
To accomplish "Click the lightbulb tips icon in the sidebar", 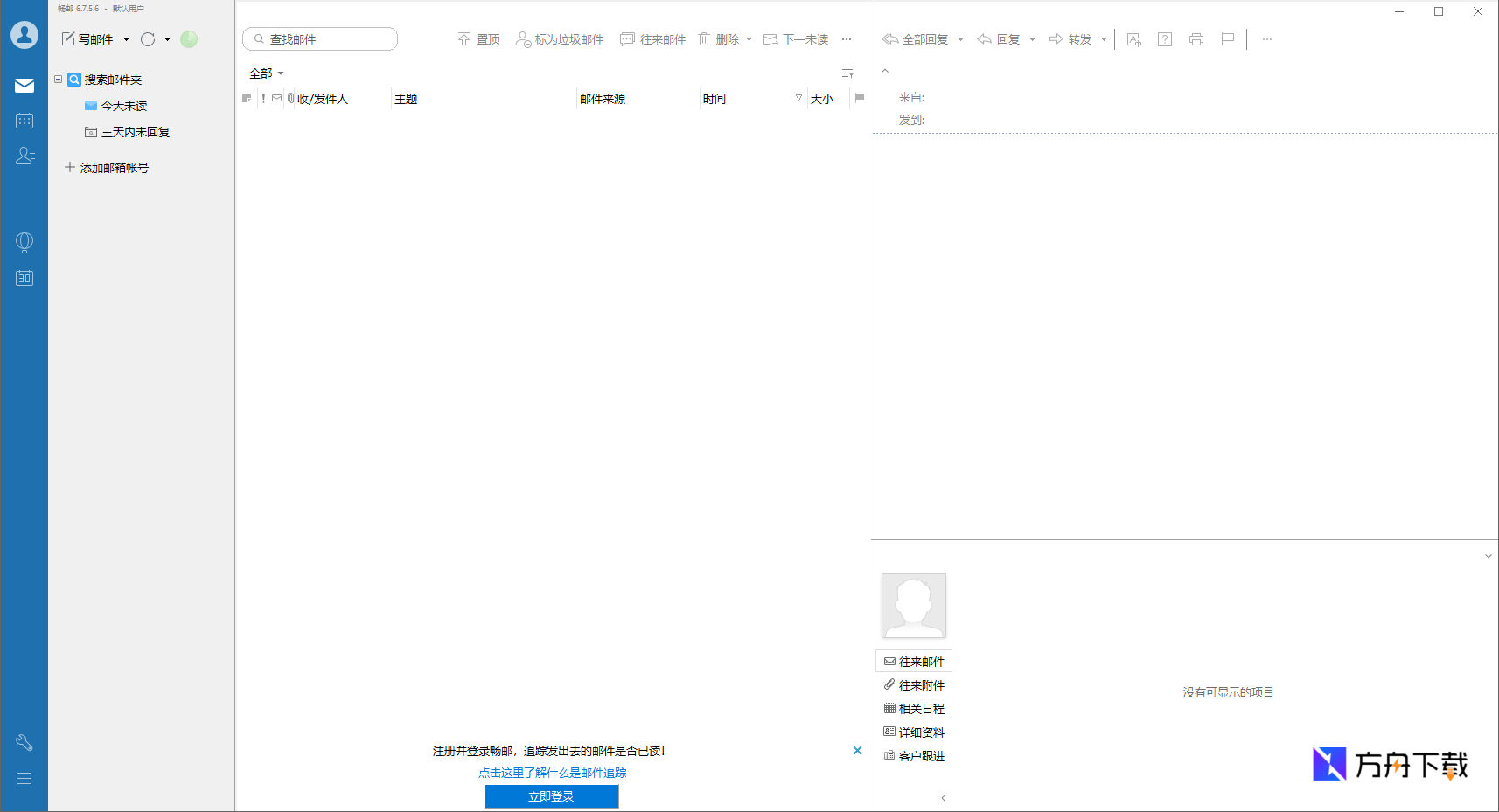I will pyautogui.click(x=24, y=242).
